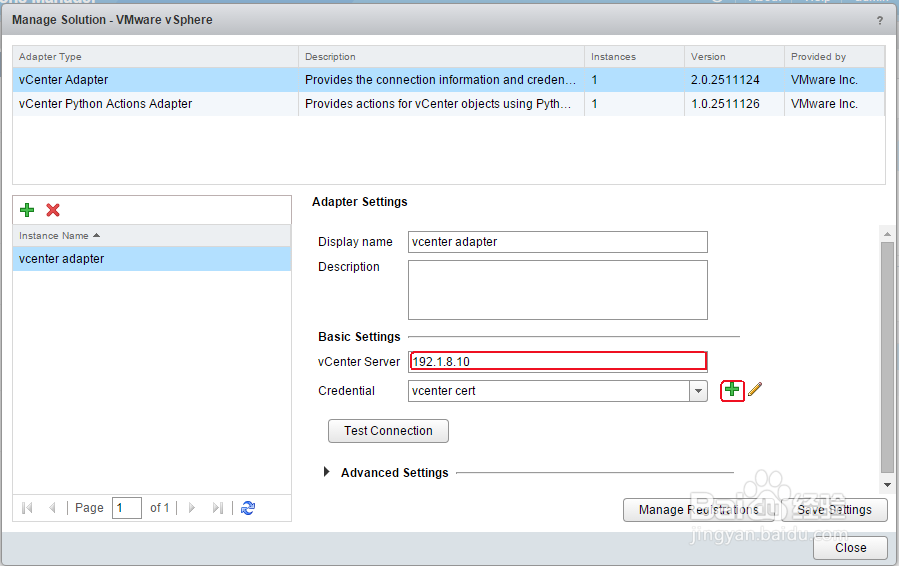
Task: Go to last page of instances
Action: [217, 508]
